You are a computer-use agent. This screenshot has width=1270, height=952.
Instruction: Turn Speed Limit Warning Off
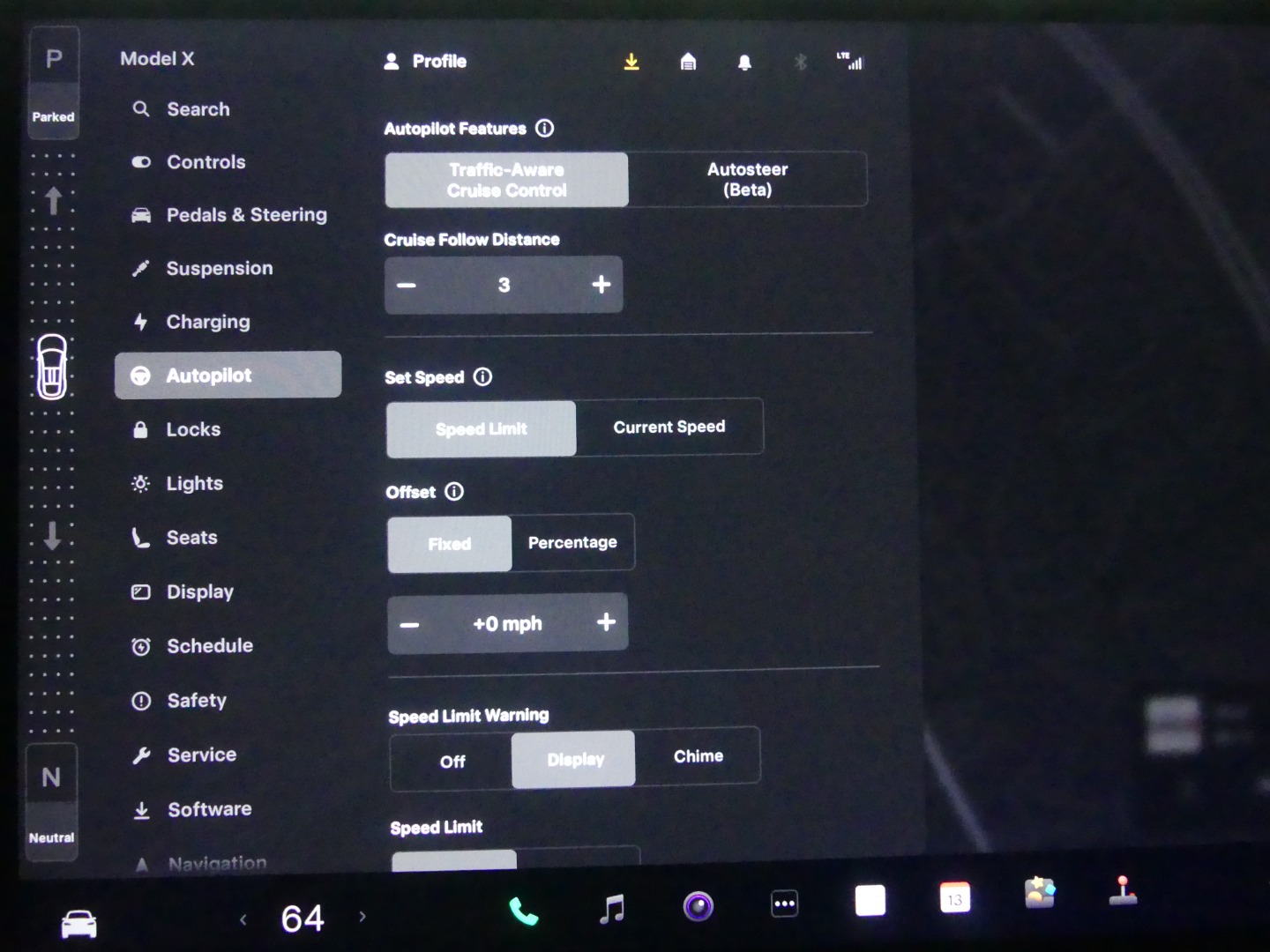coord(452,762)
